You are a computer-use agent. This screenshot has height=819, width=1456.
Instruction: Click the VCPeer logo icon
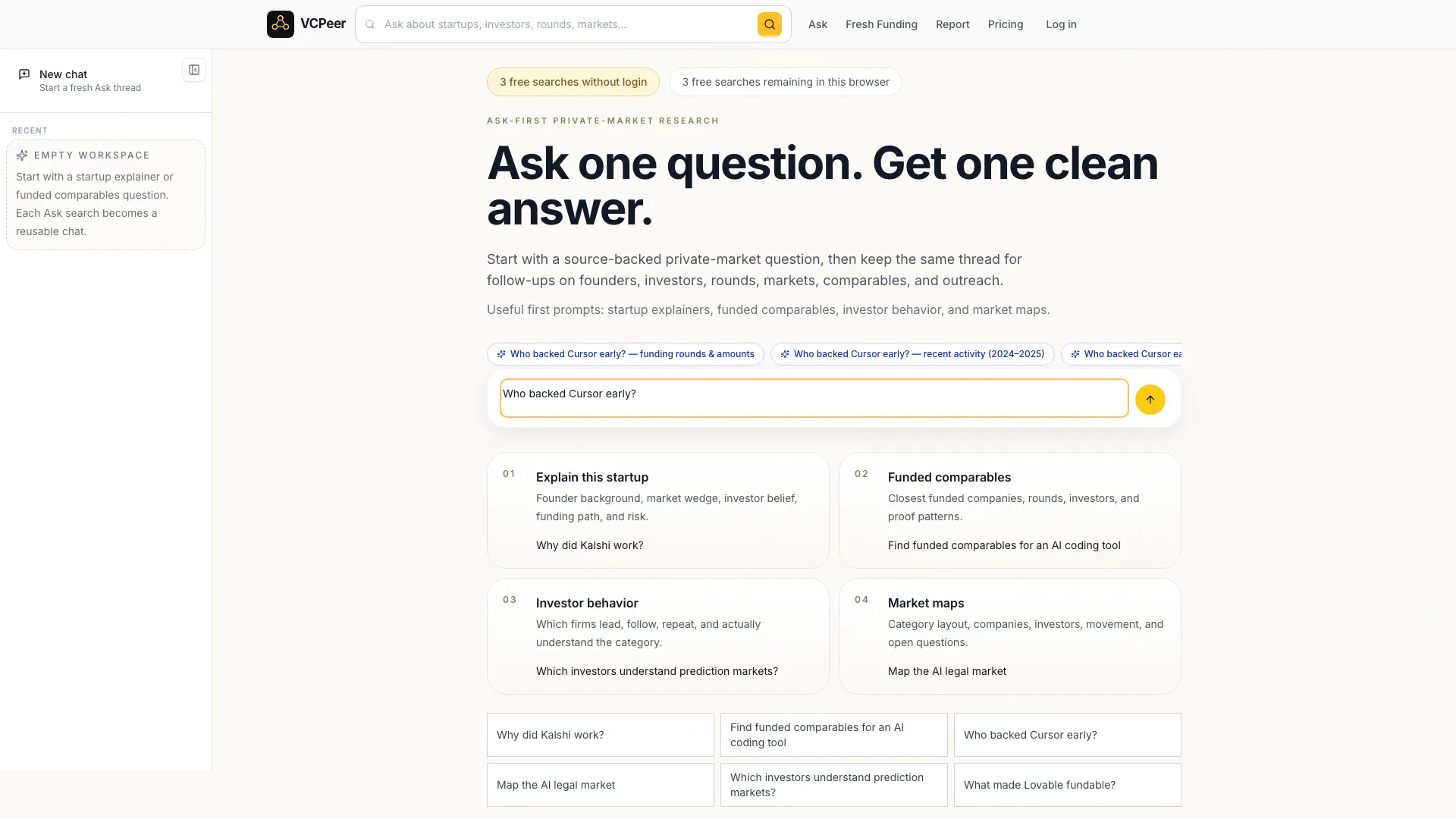[x=281, y=24]
